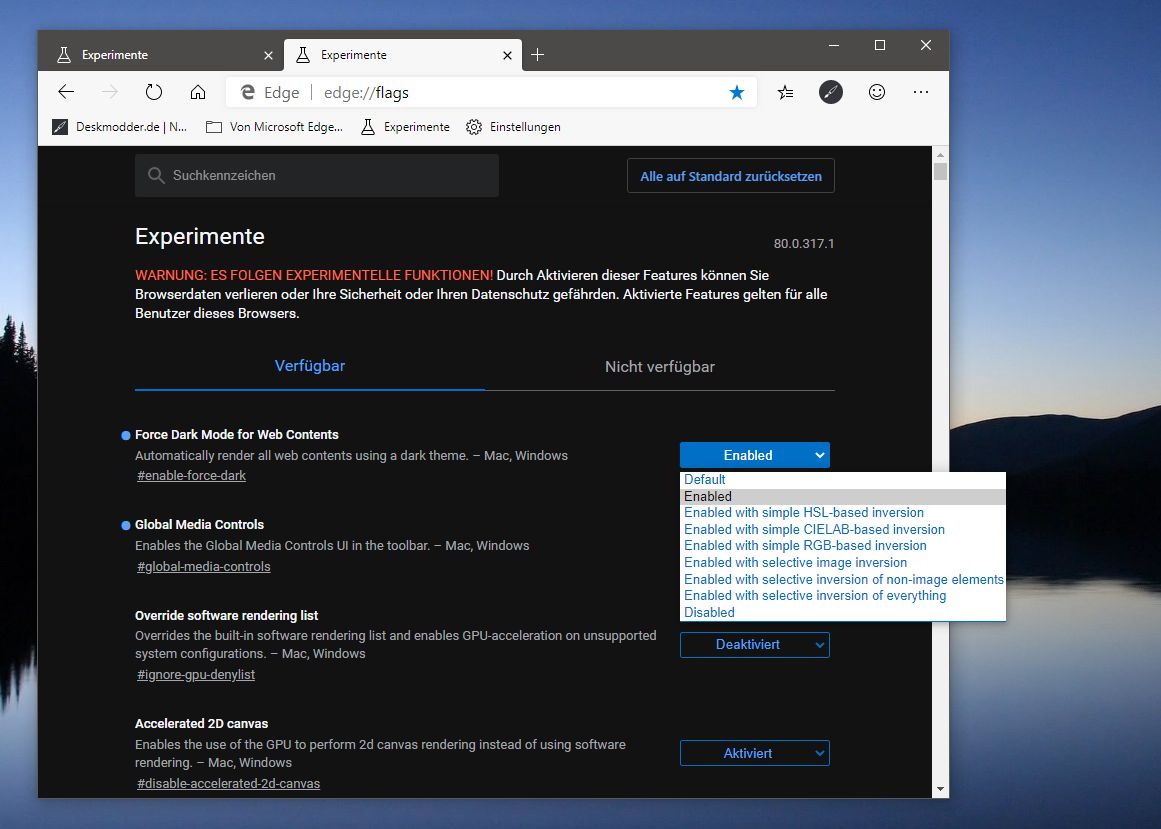Click the edge://flags address bar
The image size is (1161, 829).
pos(489,93)
